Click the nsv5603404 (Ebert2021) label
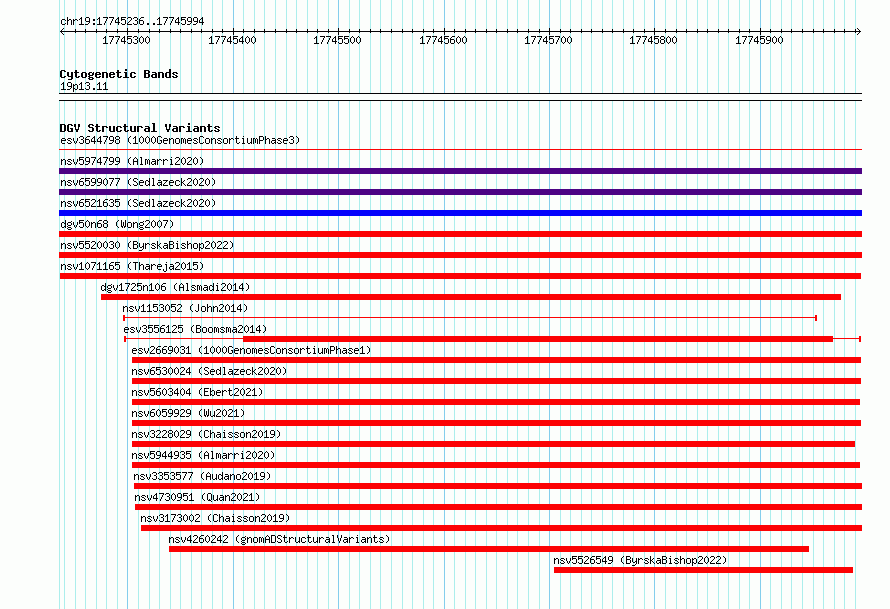The image size is (890, 609). (x=197, y=392)
